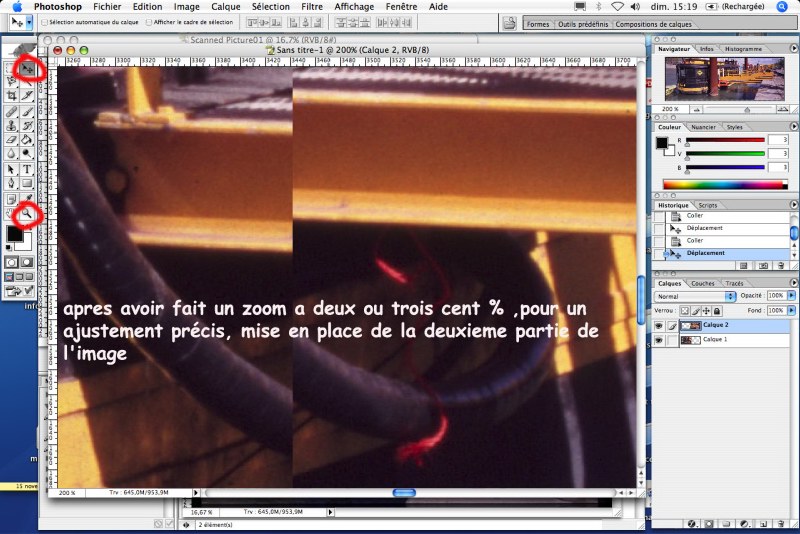This screenshot has width=800, height=534.
Task: Open the Filtre menu
Action: pyautogui.click(x=312, y=7)
